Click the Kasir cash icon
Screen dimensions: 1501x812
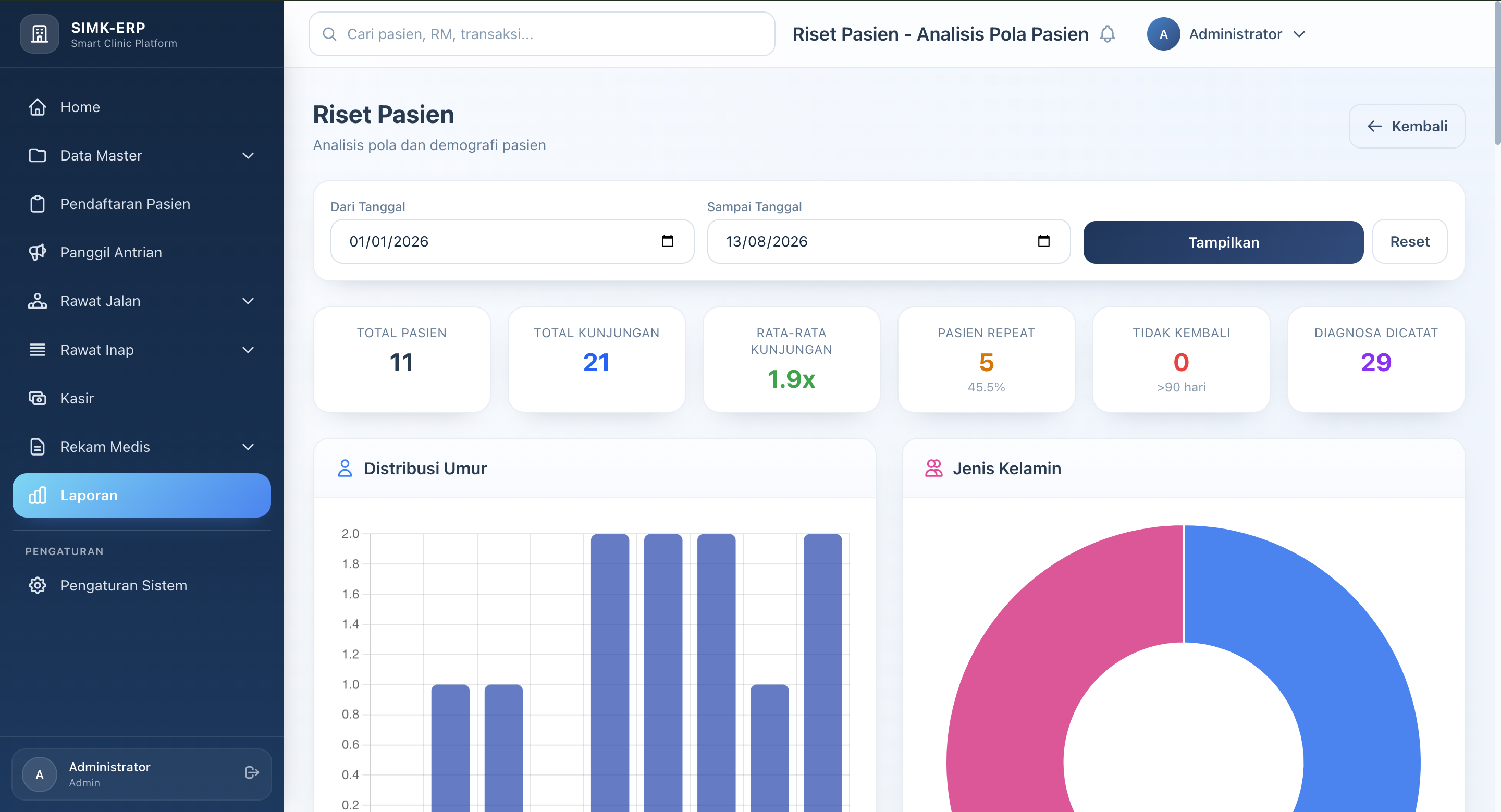point(38,398)
